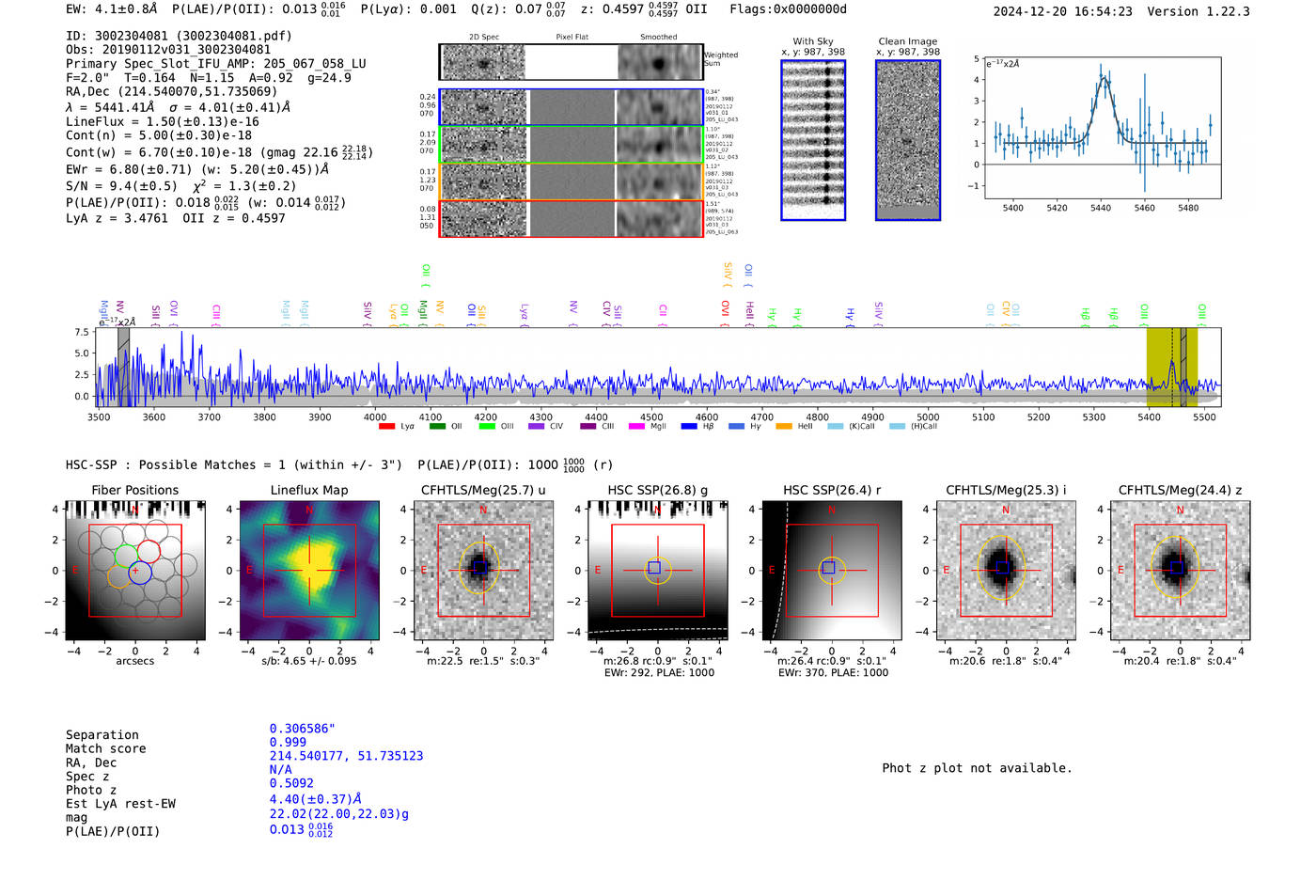Click the Weighted Sum 2D Spec image
The height and width of the screenshot is (896, 1316).
483,62
